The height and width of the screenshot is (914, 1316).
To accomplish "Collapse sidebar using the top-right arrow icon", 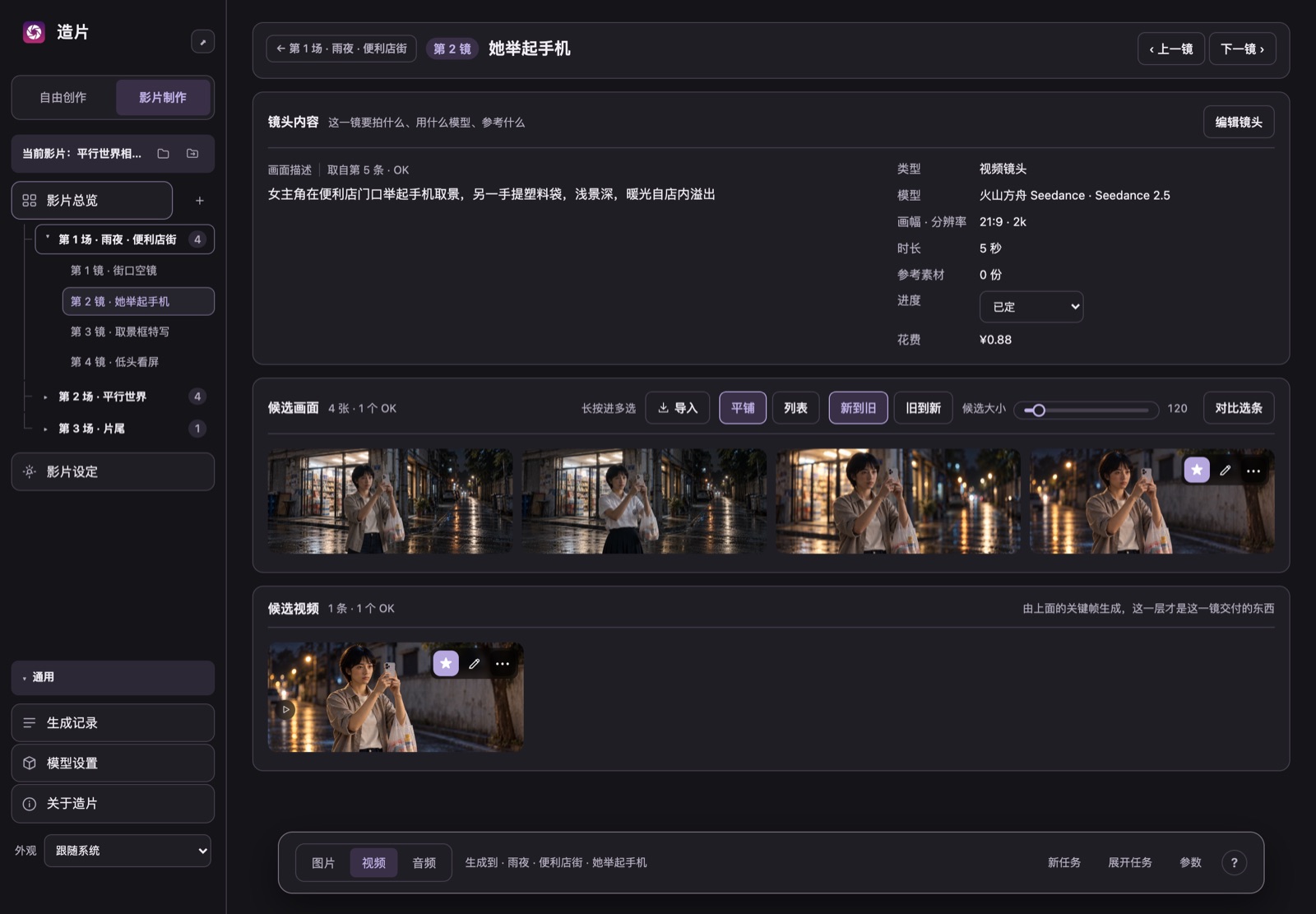I will point(202,42).
